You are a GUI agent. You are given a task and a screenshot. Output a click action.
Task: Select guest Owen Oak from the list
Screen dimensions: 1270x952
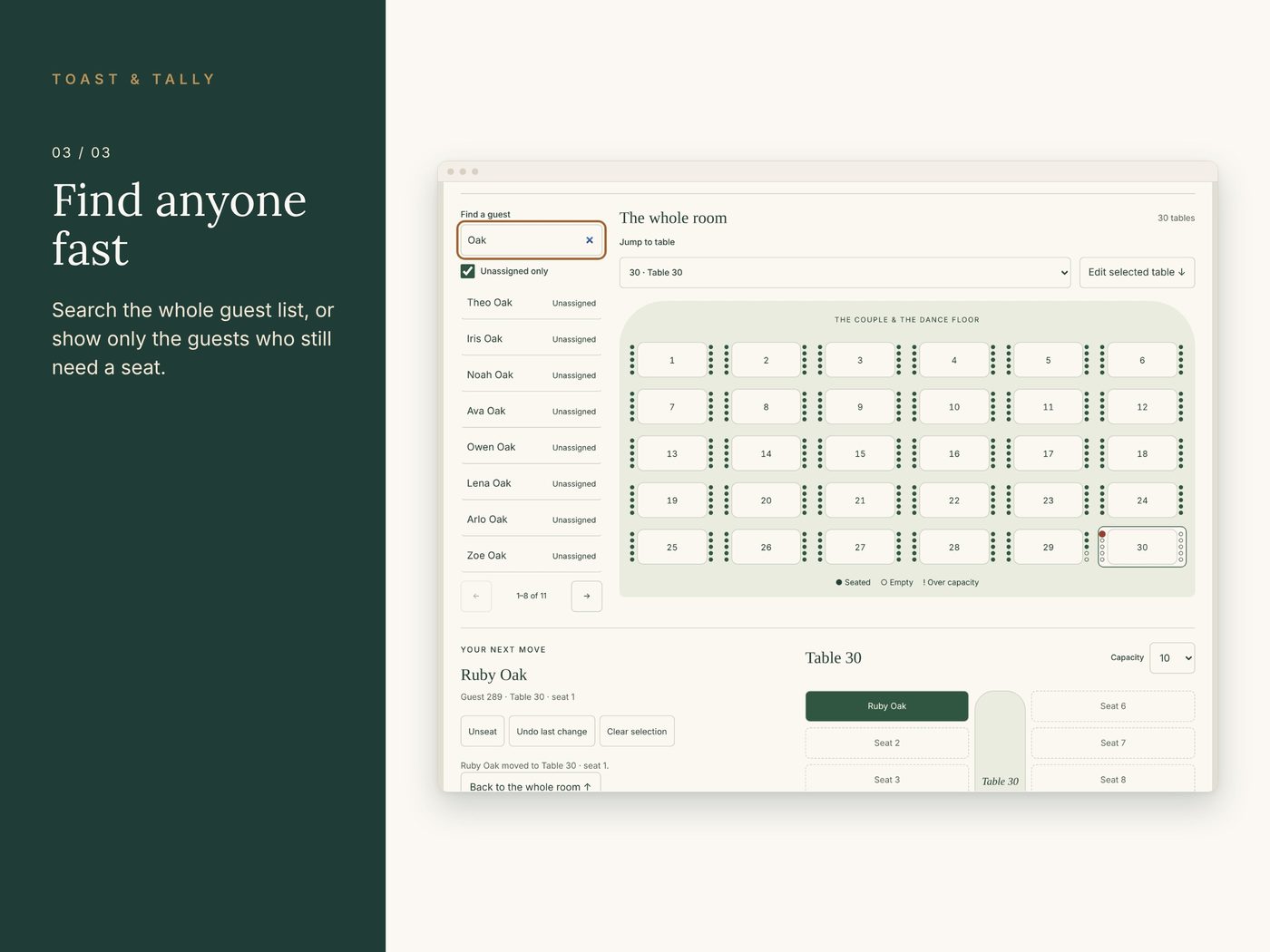coord(532,448)
